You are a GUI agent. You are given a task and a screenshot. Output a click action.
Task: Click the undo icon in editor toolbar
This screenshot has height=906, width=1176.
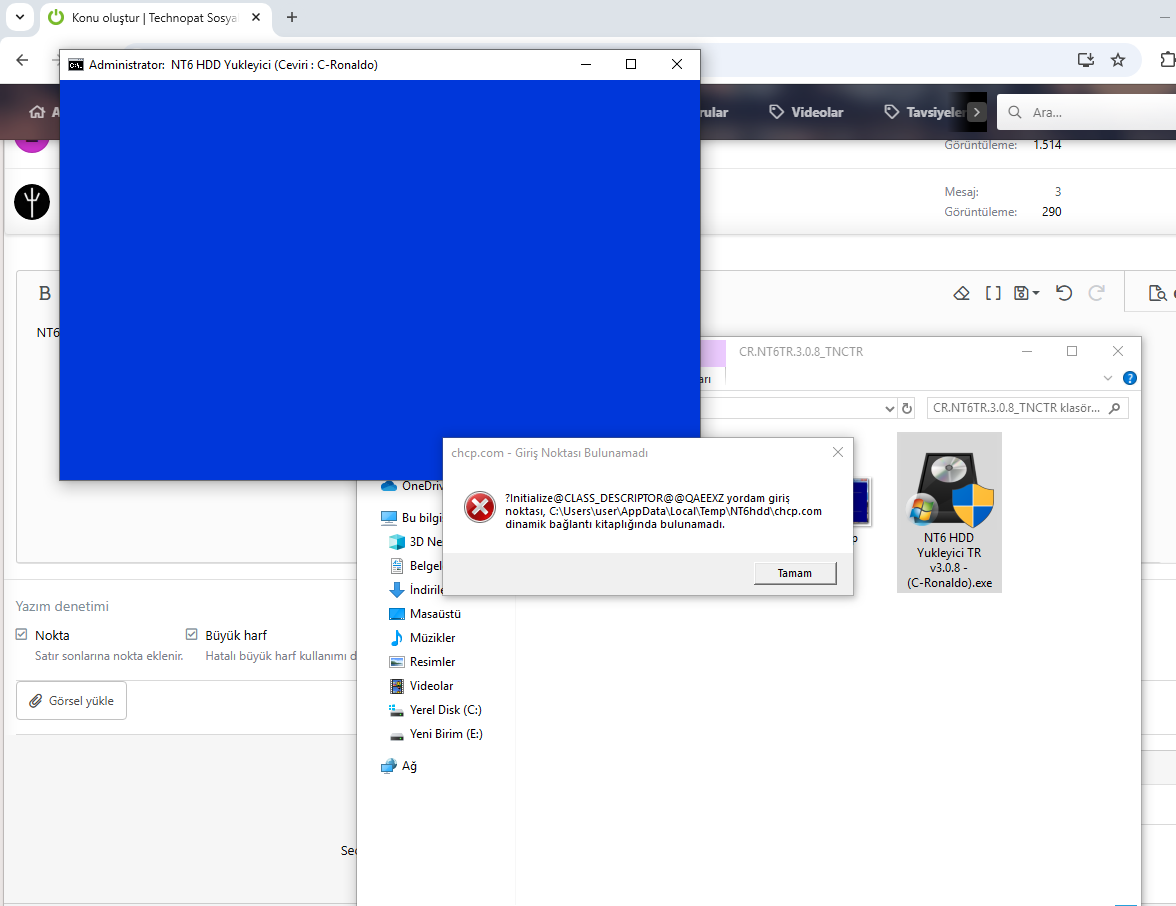(x=1064, y=293)
